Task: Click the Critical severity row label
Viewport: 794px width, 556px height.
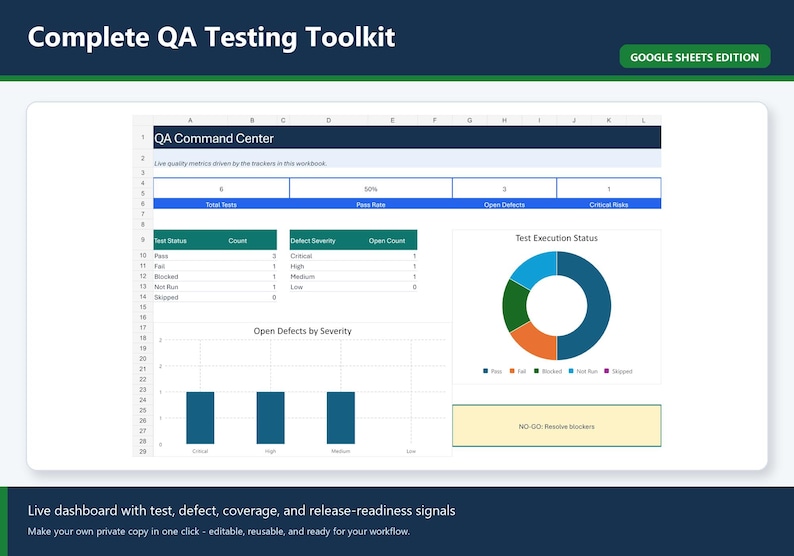Action: pyautogui.click(x=301, y=256)
